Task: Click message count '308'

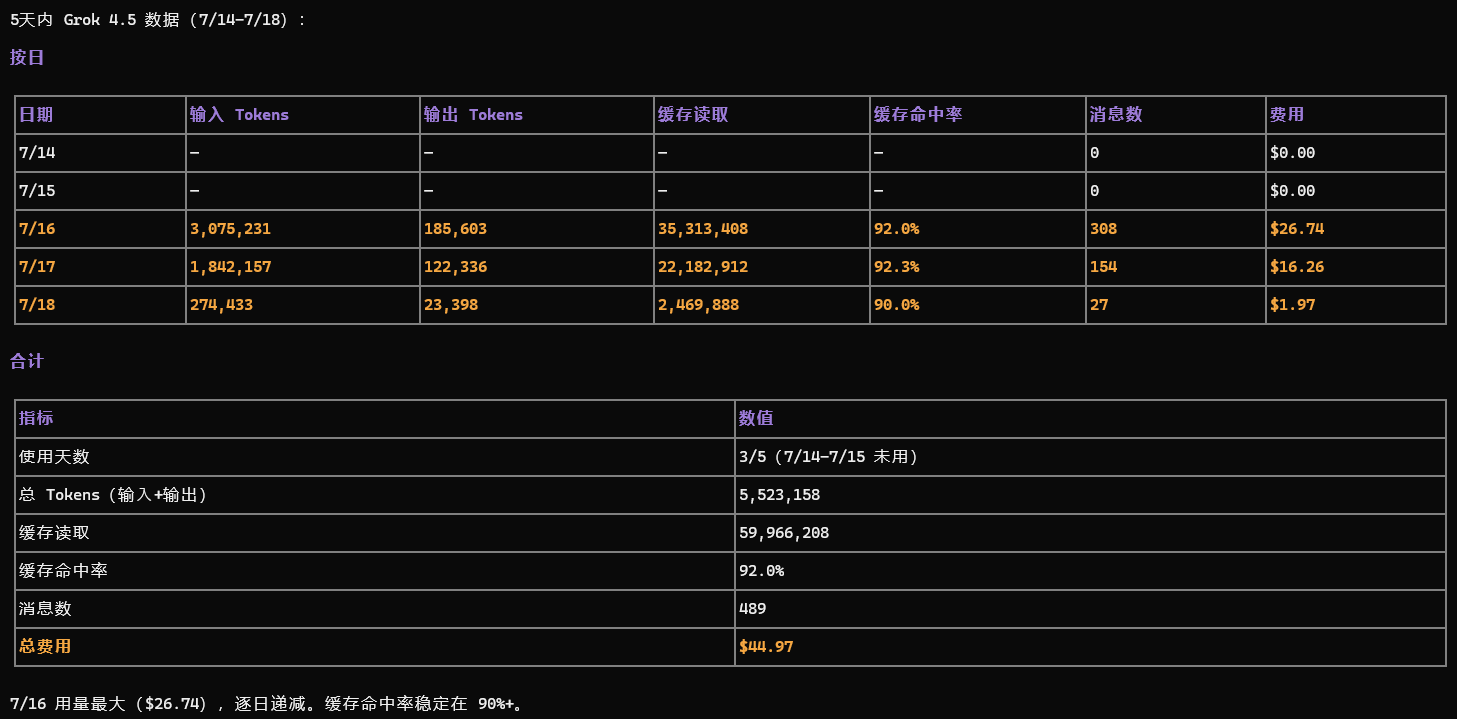Action: (x=1104, y=229)
